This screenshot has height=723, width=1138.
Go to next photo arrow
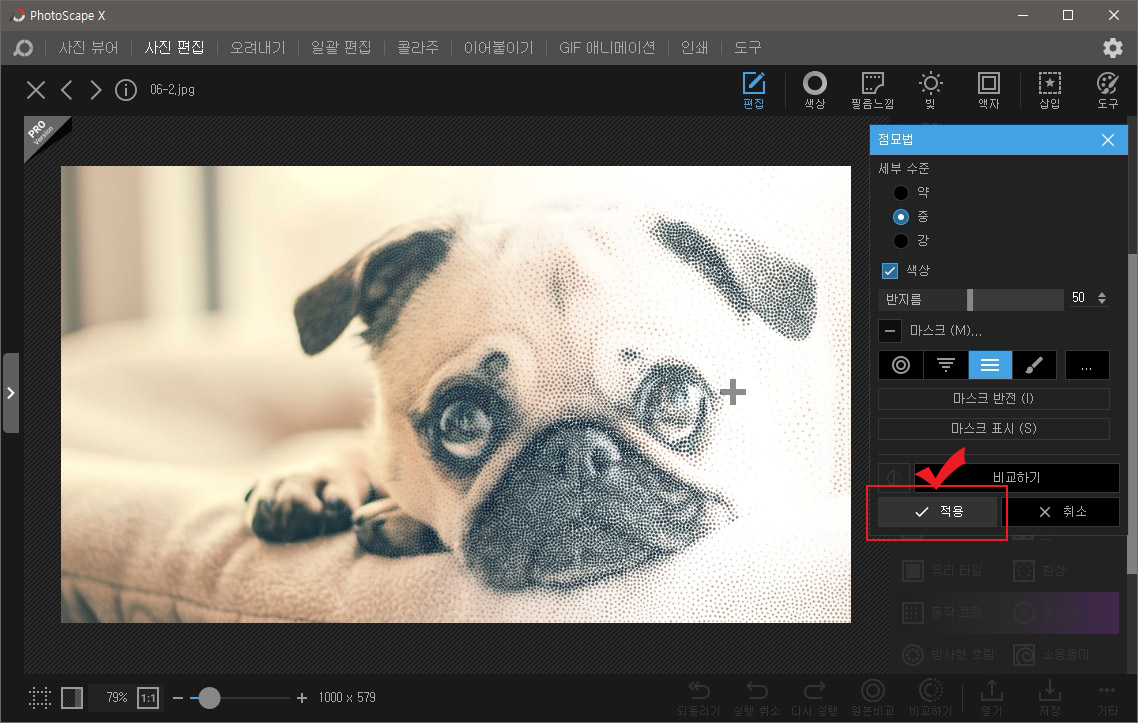[x=96, y=90]
